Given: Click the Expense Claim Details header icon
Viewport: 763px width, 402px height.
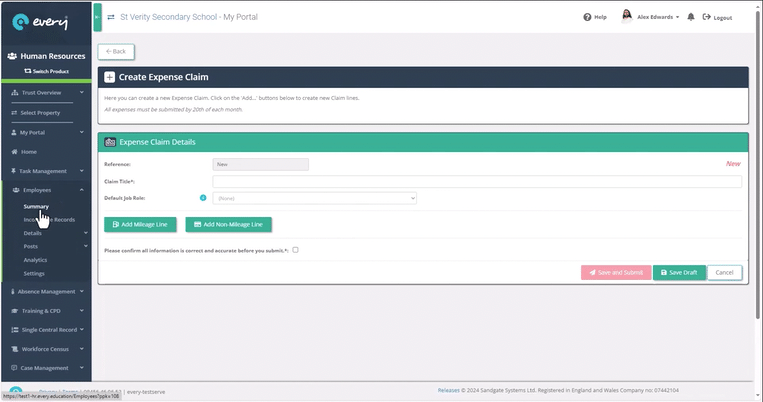Looking at the screenshot, I should (110, 142).
